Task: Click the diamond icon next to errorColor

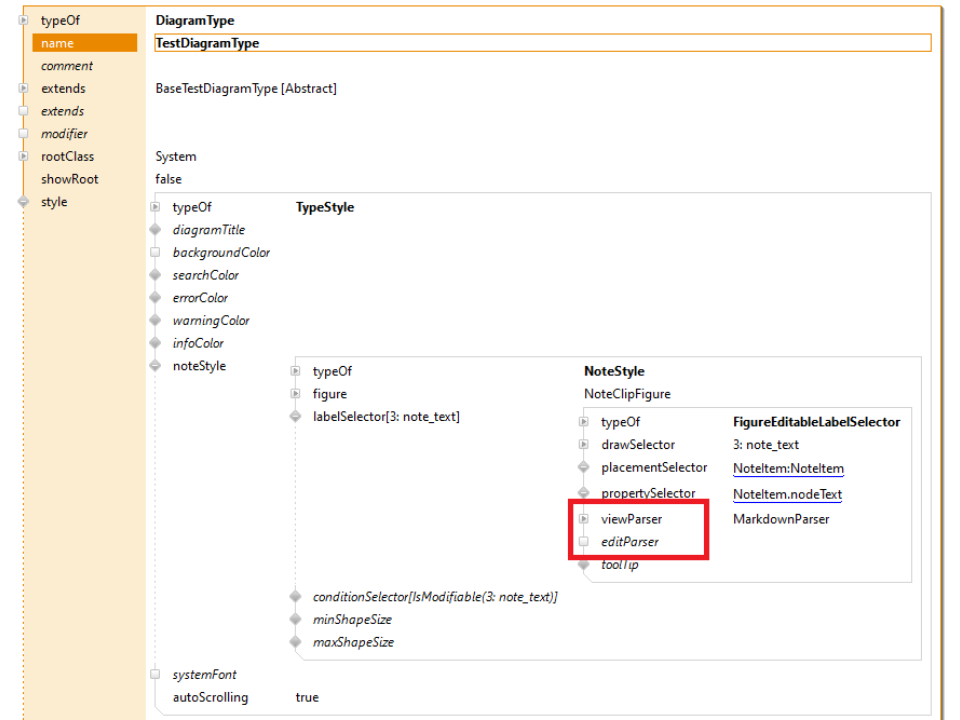Action: click(155, 298)
